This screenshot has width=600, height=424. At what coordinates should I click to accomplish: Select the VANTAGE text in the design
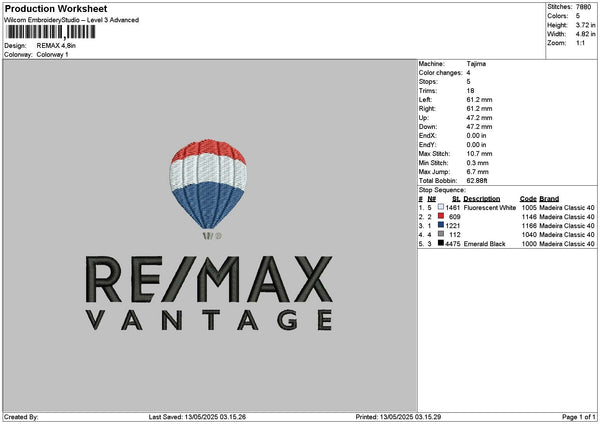pyautogui.click(x=209, y=320)
